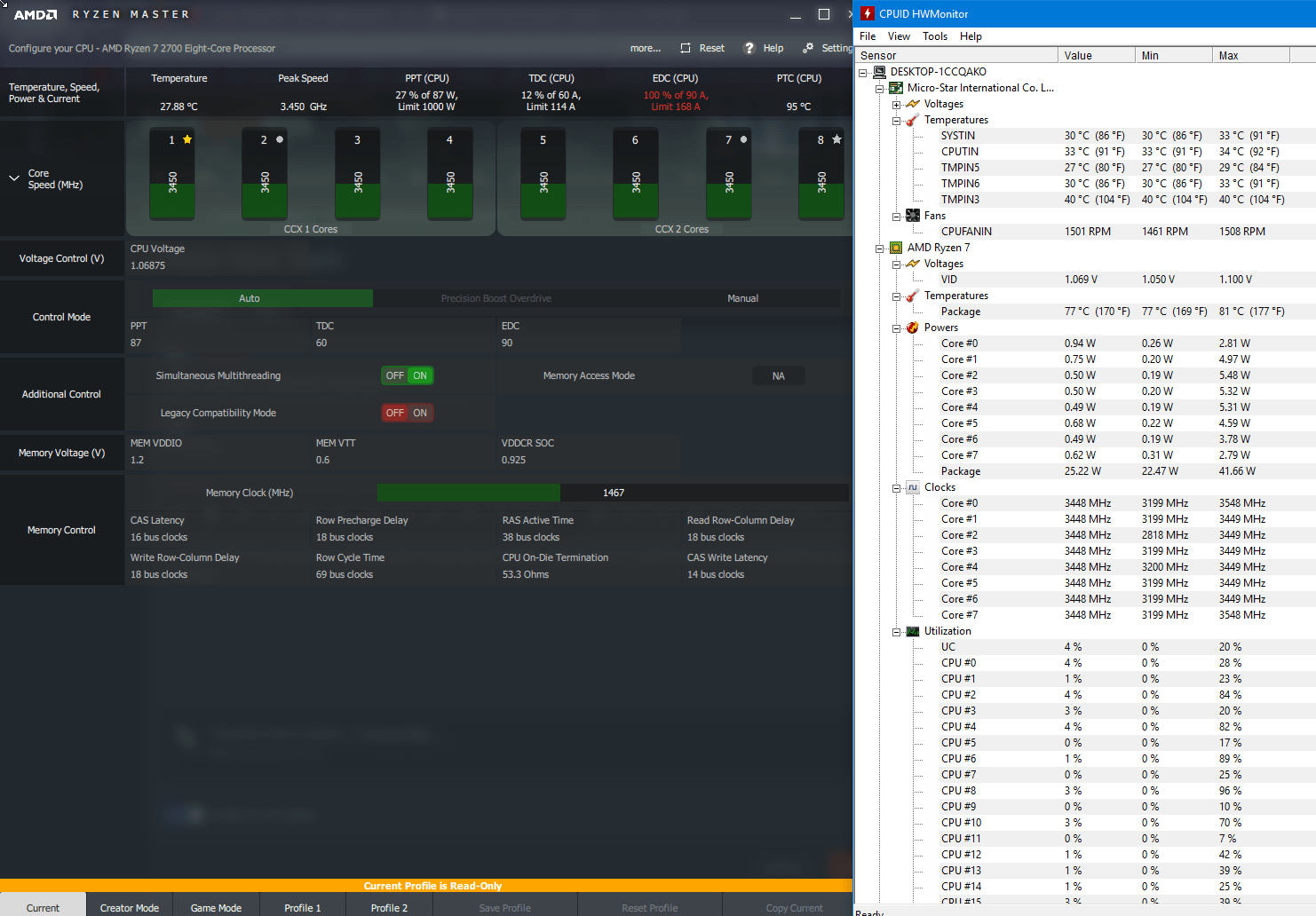
Task: Open Help via the question mark icon
Action: (x=749, y=48)
